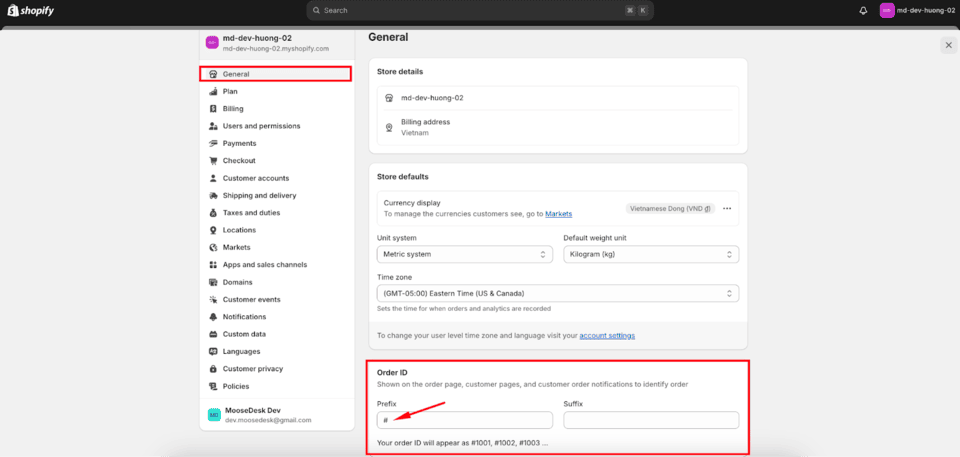This screenshot has width=960, height=457.
Task: Click the Notifications bell icon in sidebar
Action: pyautogui.click(x=213, y=317)
